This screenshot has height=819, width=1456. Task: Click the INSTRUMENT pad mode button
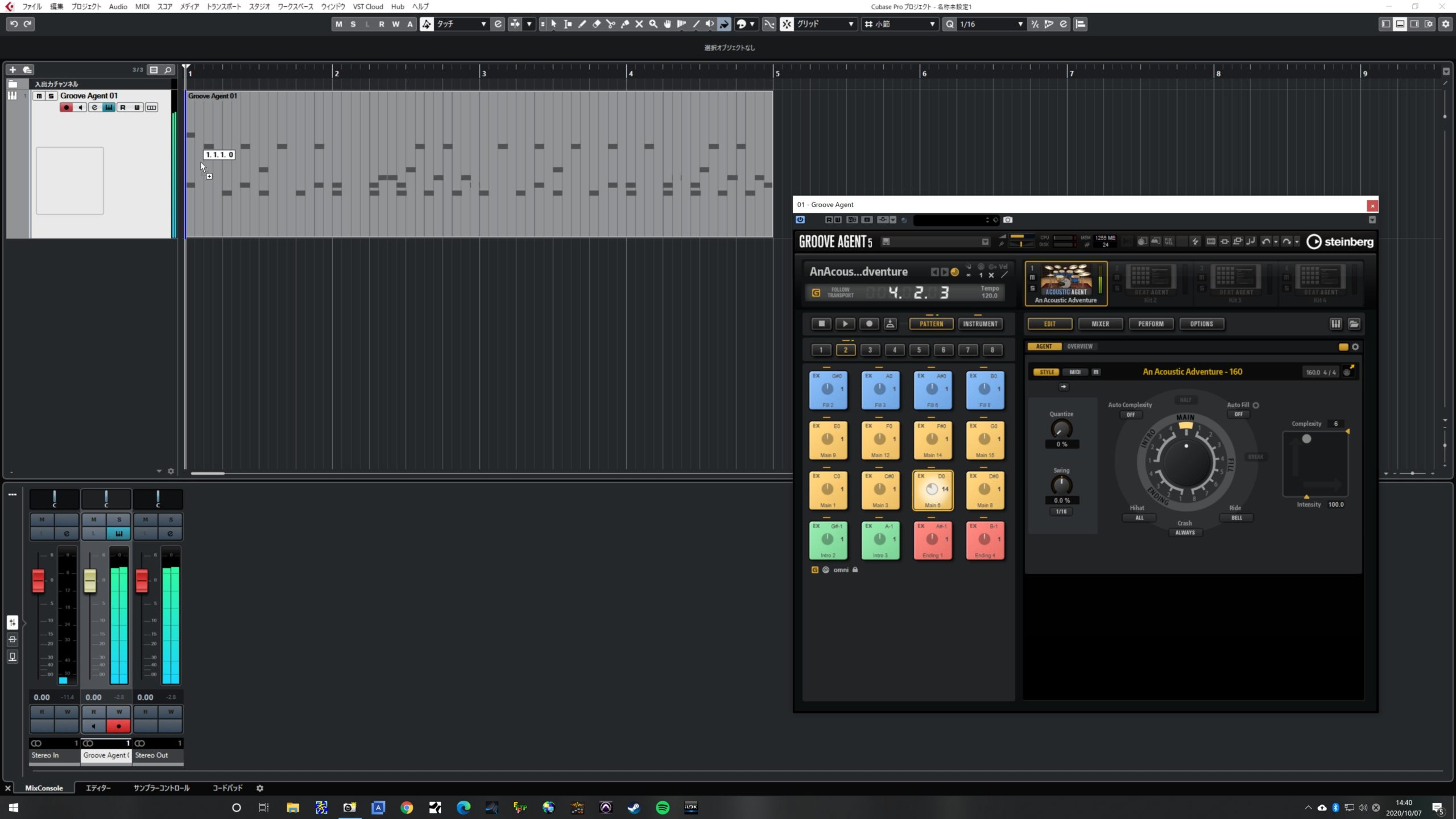pyautogui.click(x=980, y=324)
